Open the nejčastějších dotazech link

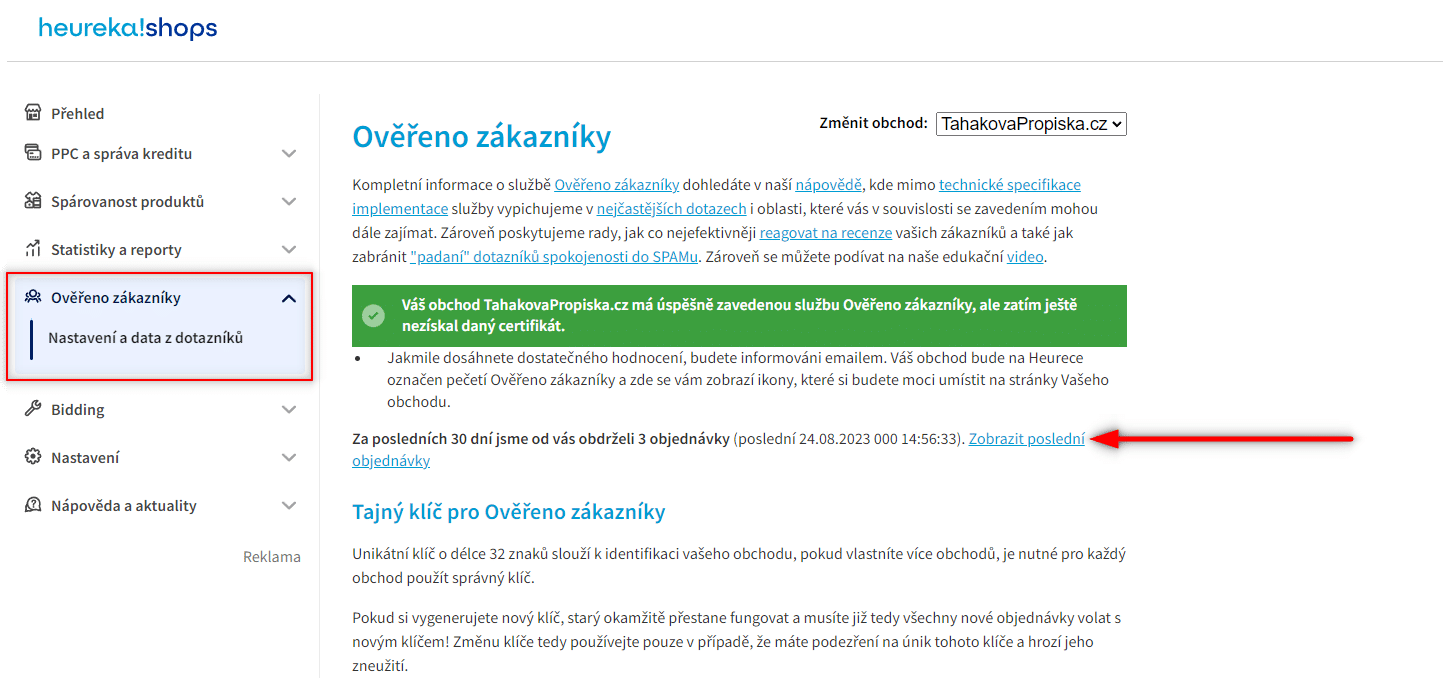point(672,209)
